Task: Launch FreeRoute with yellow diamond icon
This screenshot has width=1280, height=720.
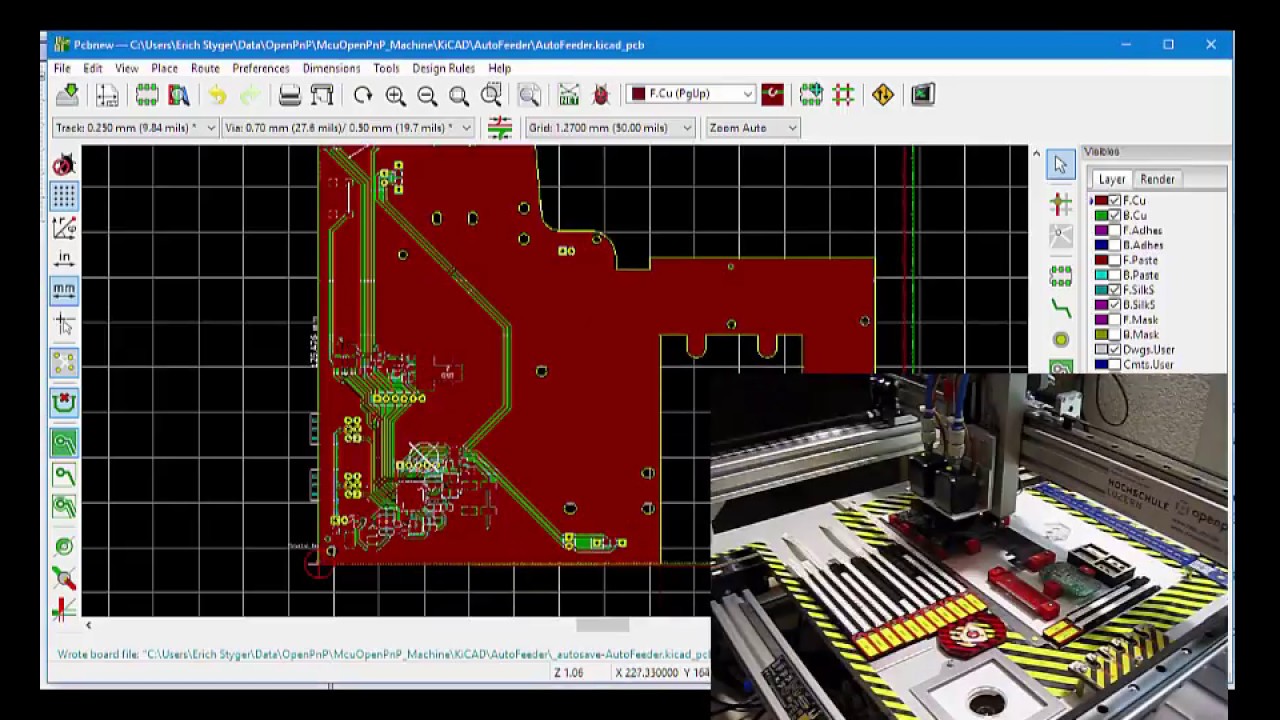Action: coord(882,94)
